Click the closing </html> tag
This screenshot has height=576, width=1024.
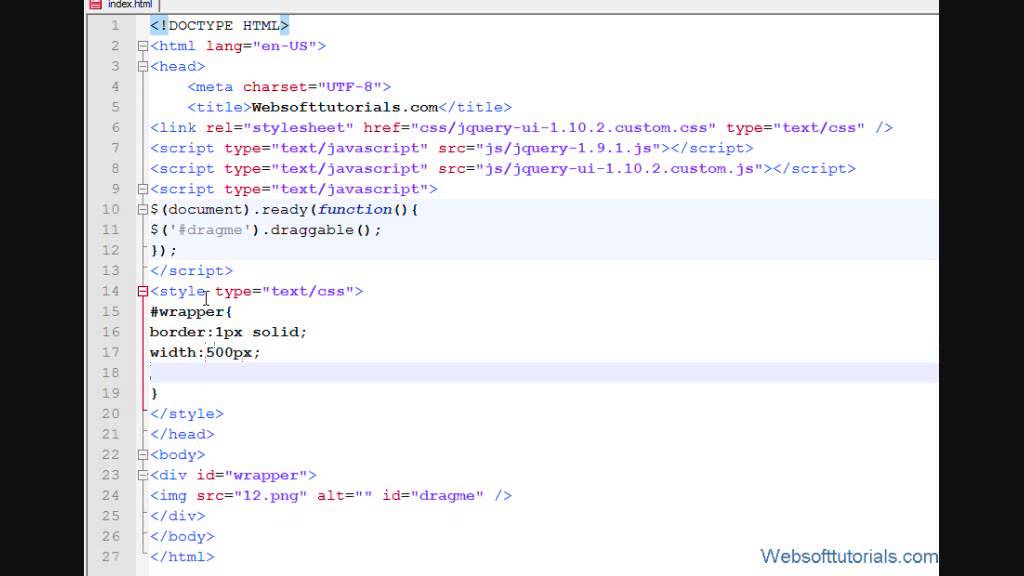pyautogui.click(x=182, y=557)
